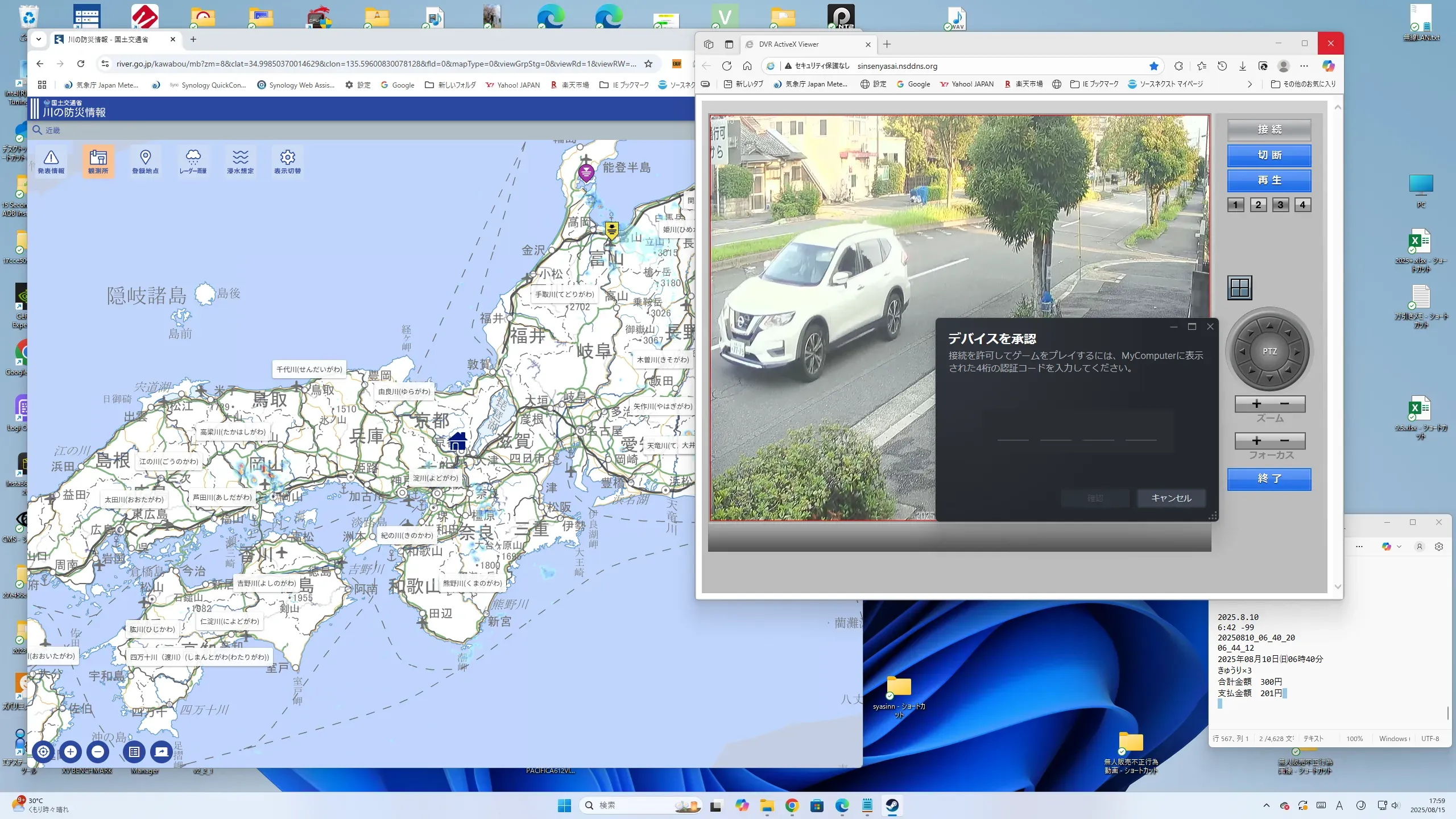This screenshot has width=1456, height=819.
Task: Switch to camera channel 2
Action: coord(1258,205)
